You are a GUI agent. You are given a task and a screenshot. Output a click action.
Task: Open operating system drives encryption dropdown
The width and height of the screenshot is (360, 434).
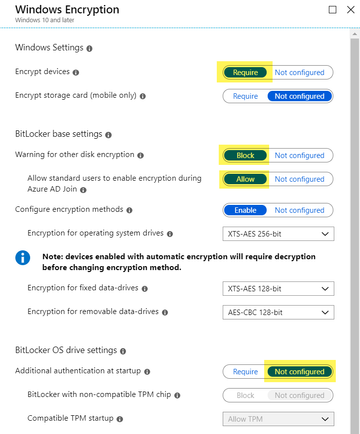tap(278, 234)
